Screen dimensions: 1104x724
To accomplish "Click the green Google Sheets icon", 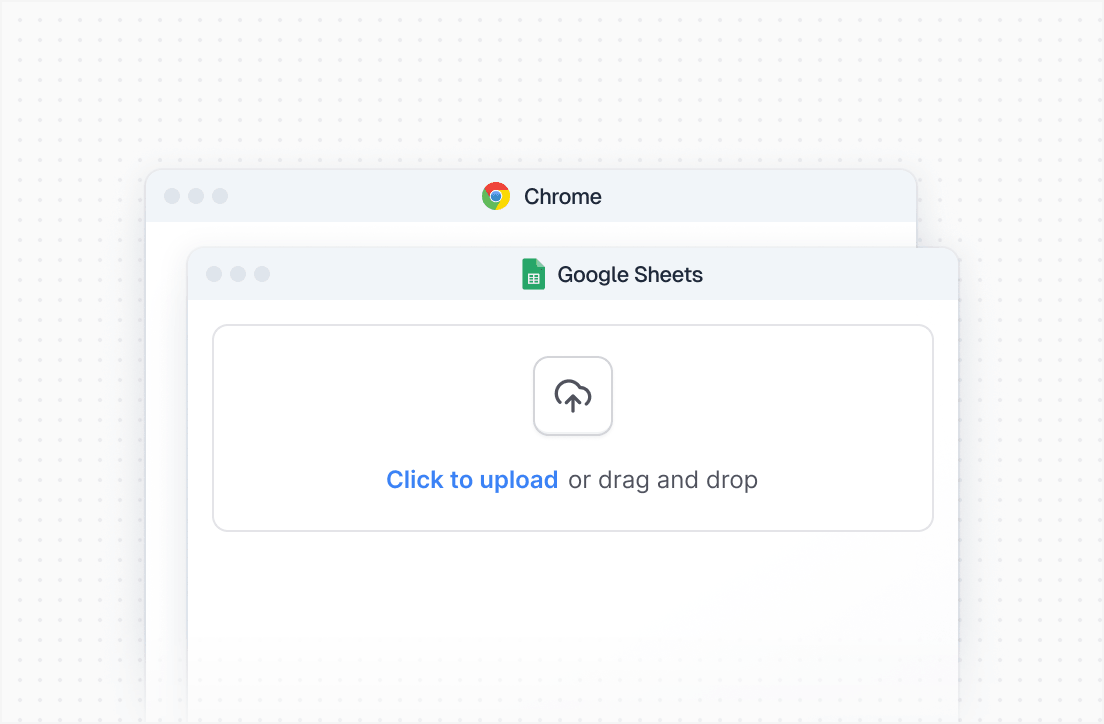I will point(533,274).
